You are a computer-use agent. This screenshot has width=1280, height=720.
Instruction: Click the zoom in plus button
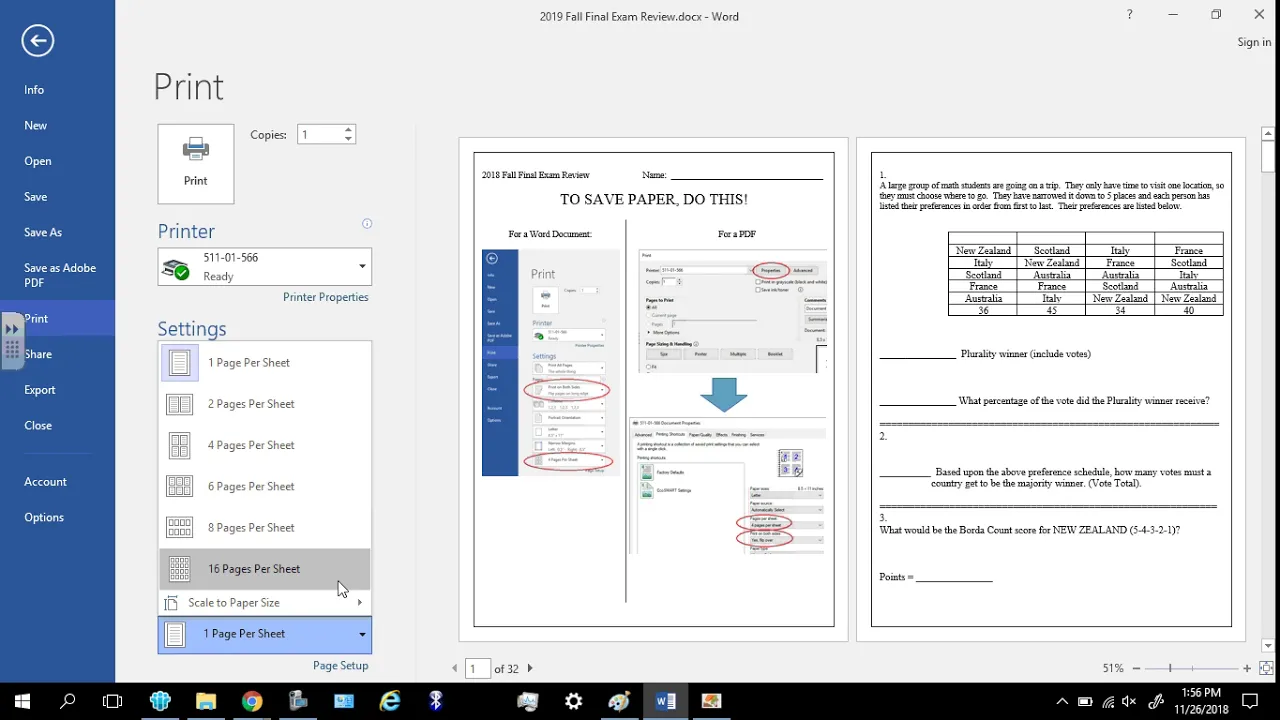click(x=1247, y=668)
